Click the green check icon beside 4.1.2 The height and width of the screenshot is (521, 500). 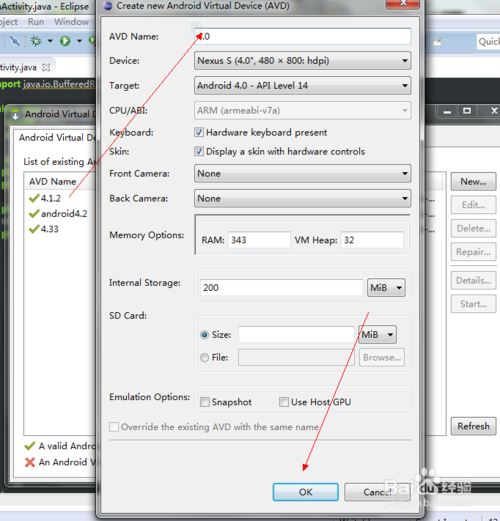[34, 198]
